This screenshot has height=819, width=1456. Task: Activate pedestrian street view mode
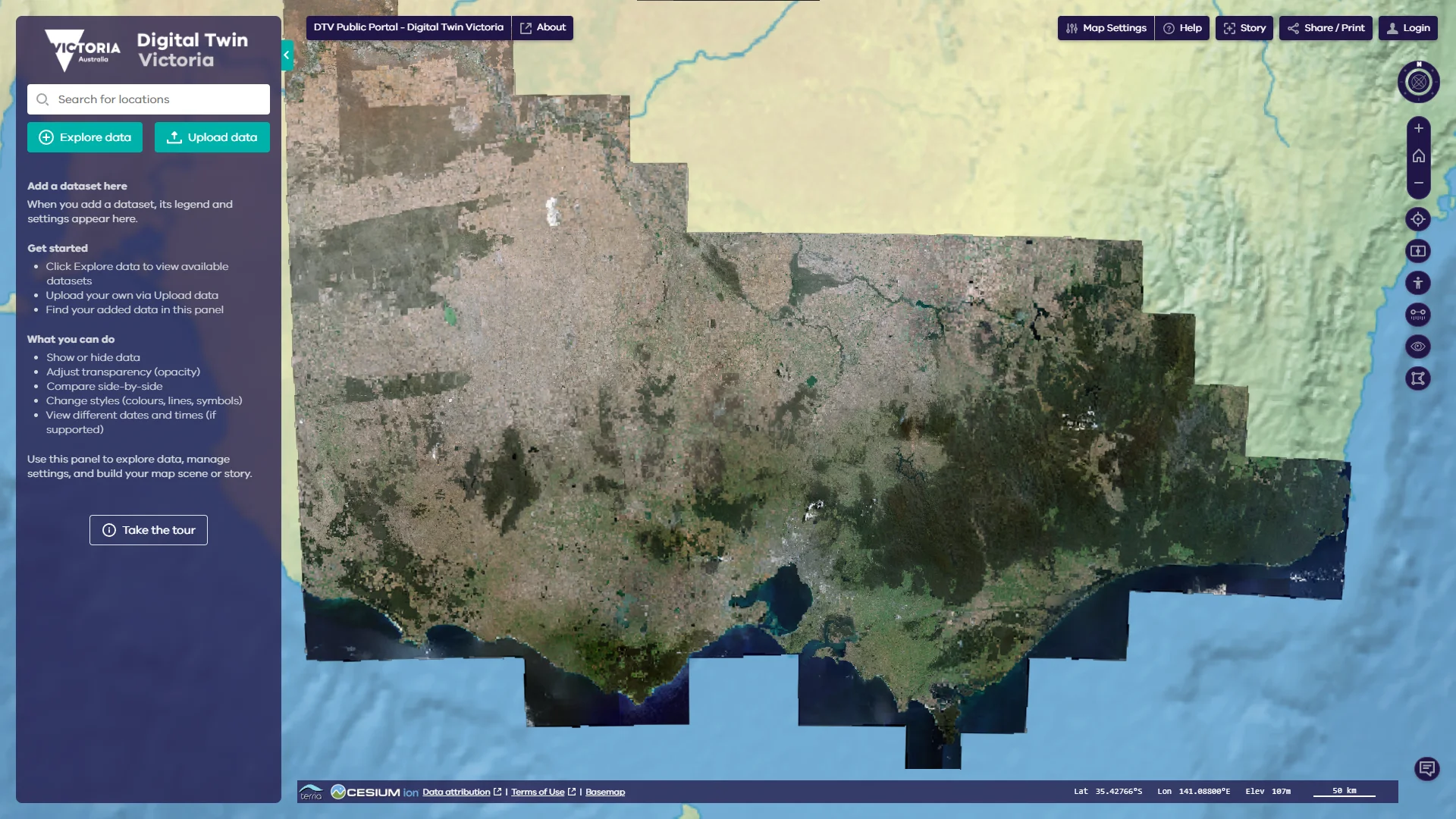click(1418, 283)
